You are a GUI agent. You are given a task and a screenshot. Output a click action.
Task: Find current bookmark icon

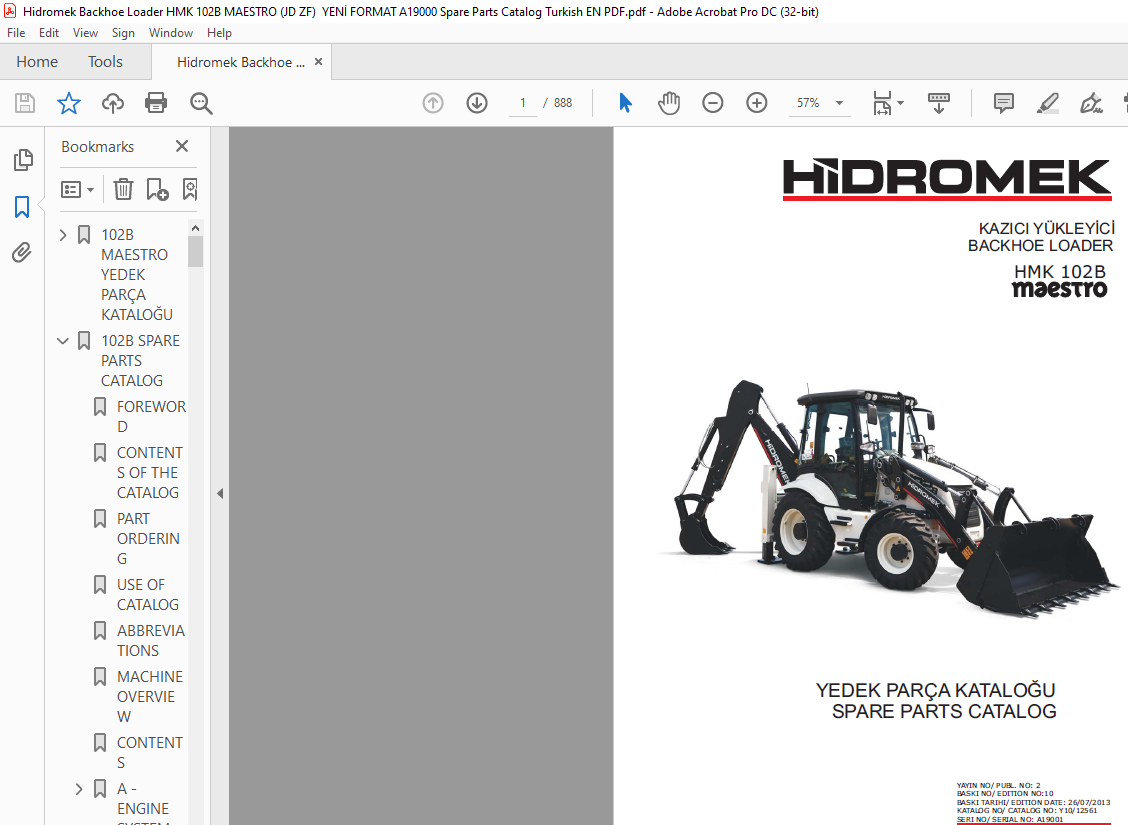pyautogui.click(x=190, y=190)
